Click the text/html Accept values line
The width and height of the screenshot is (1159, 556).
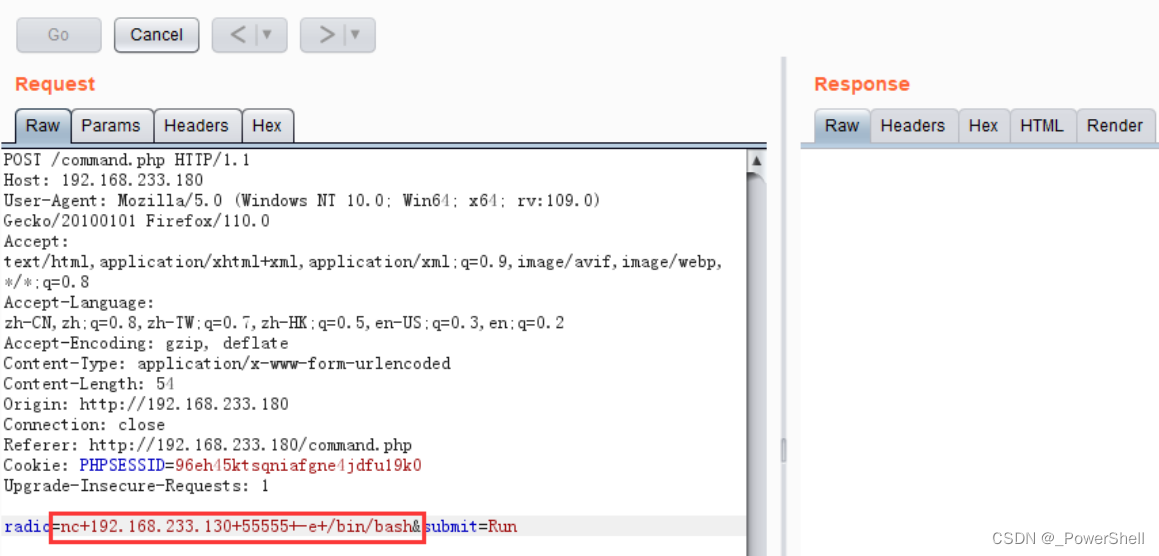tap(363, 262)
